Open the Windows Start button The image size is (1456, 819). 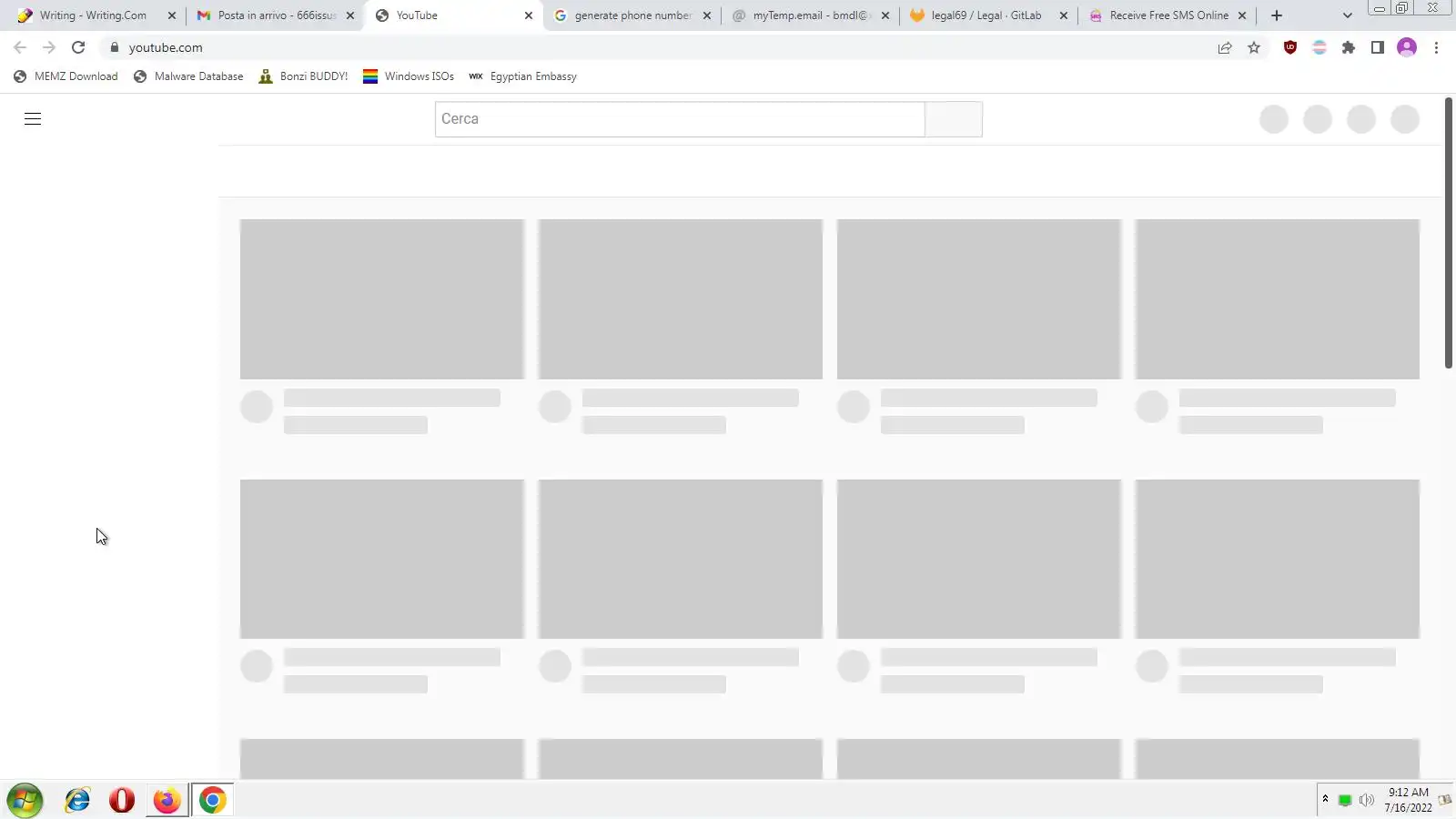(x=25, y=801)
